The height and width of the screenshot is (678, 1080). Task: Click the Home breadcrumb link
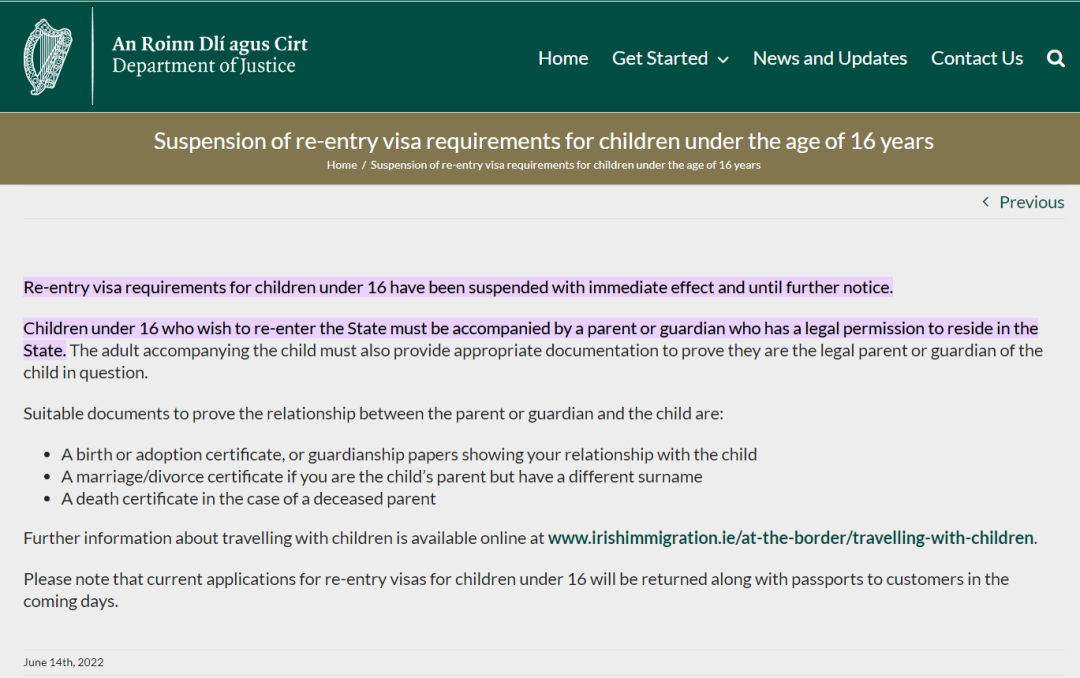(341, 165)
